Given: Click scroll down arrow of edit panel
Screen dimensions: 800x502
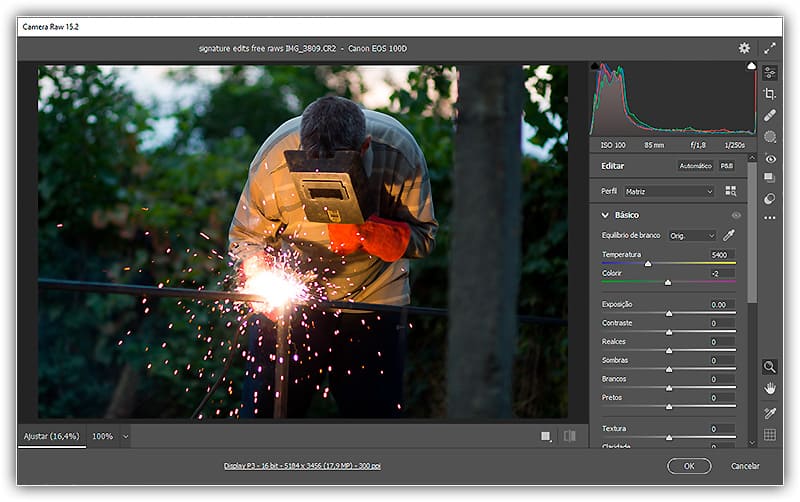Looking at the screenshot, I should 752,443.
